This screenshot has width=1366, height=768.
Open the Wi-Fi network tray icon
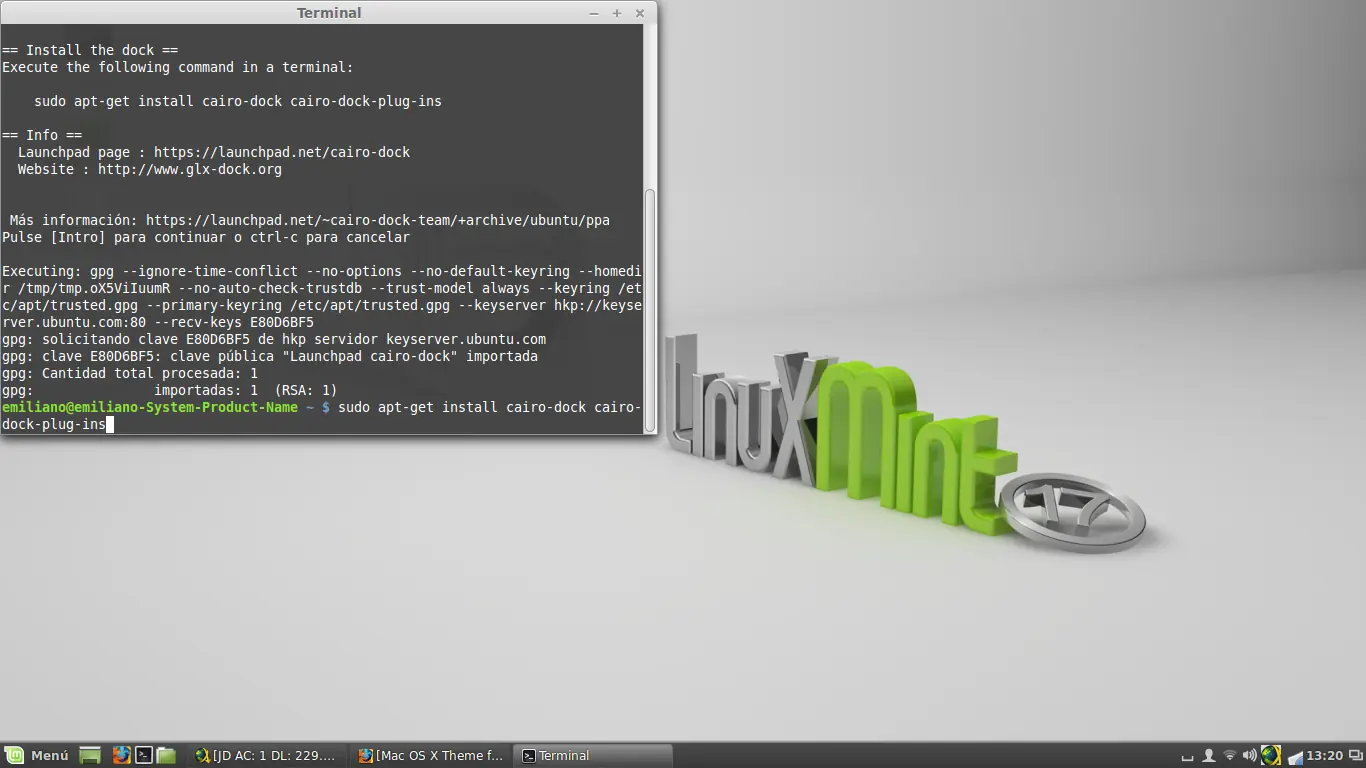point(1230,755)
